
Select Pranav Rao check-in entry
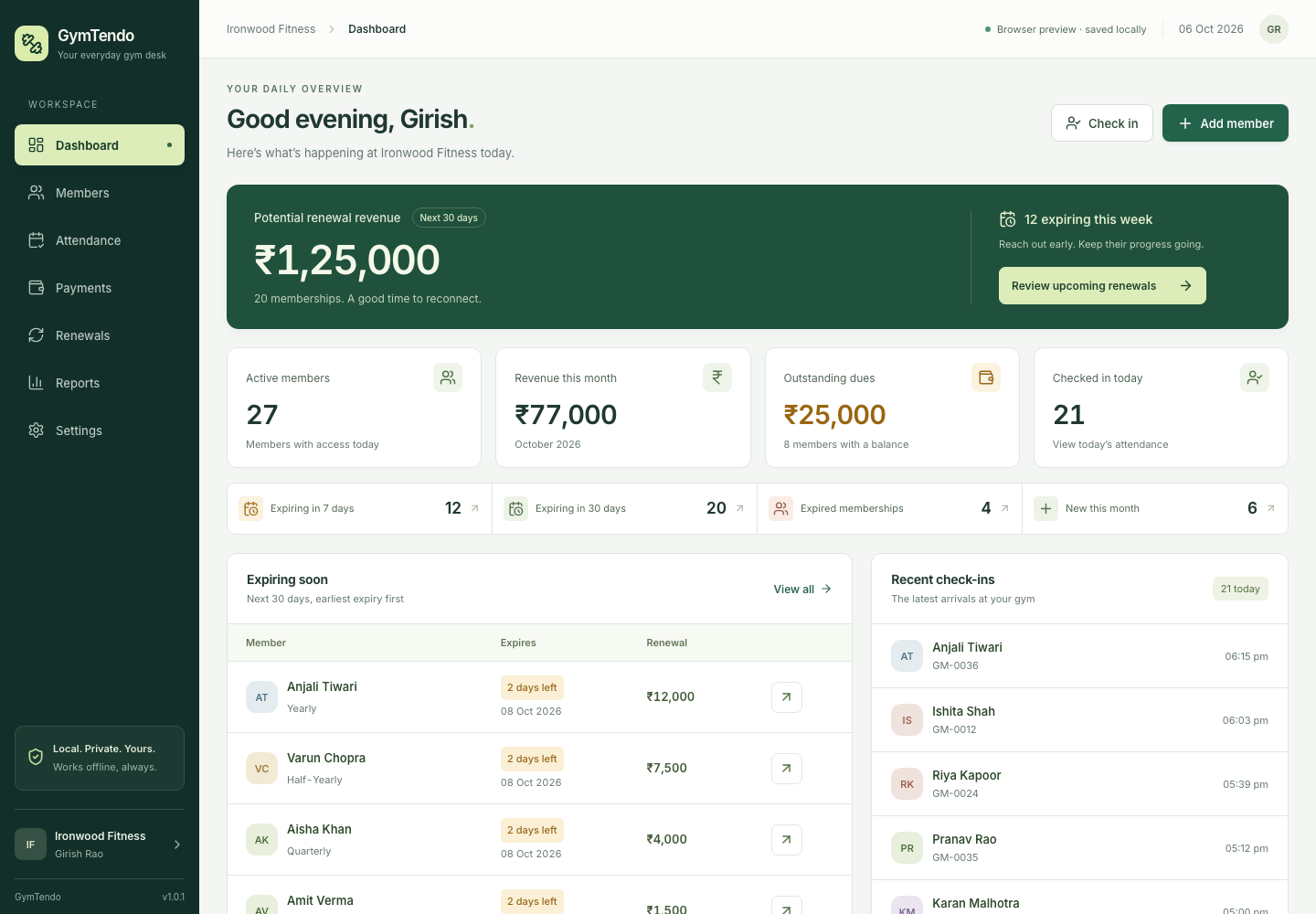coord(1079,848)
